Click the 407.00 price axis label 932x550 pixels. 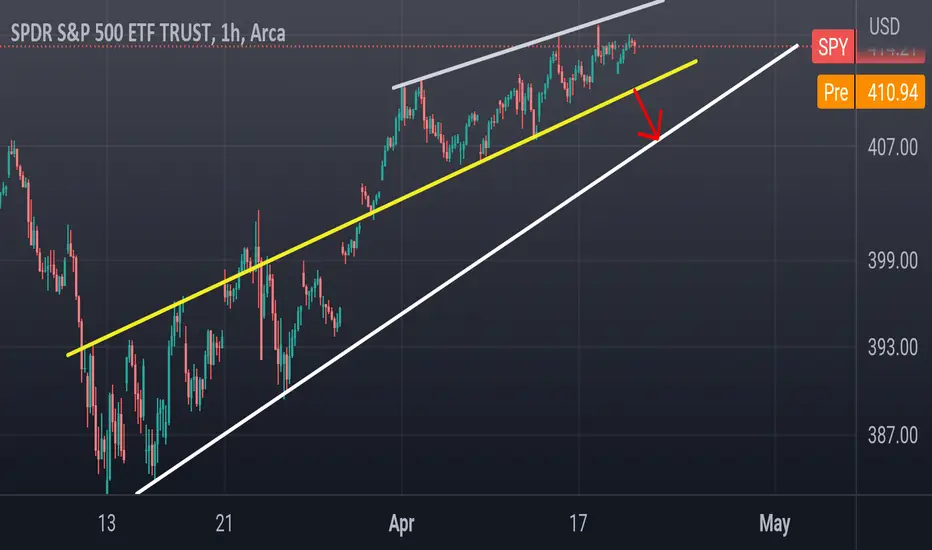892,147
